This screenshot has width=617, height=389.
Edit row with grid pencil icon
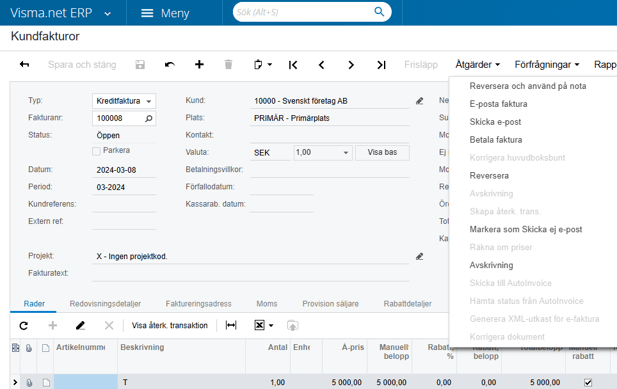(x=80, y=325)
